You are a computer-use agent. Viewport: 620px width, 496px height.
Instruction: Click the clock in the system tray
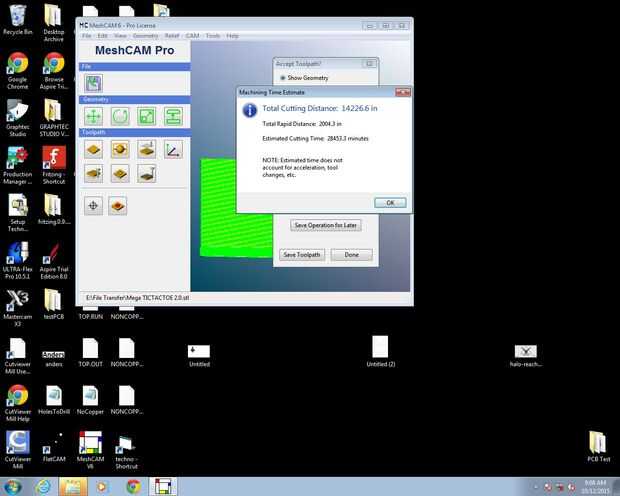tap(595, 487)
